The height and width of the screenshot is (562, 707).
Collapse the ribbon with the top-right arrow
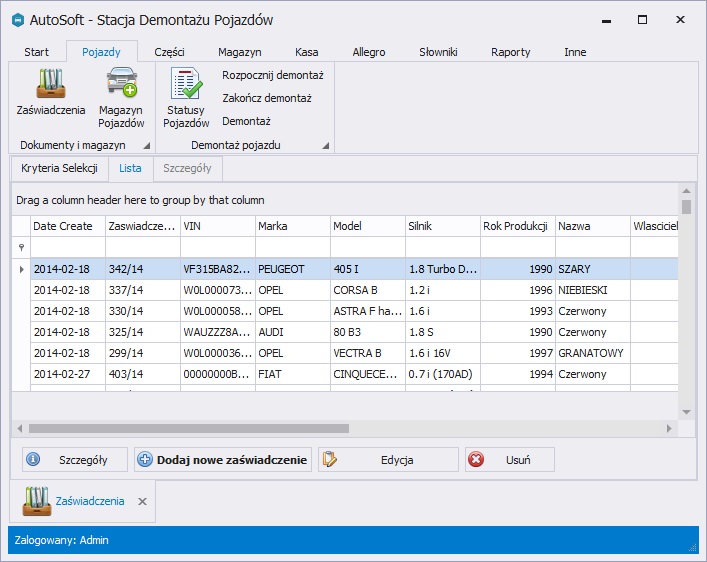[x=692, y=52]
